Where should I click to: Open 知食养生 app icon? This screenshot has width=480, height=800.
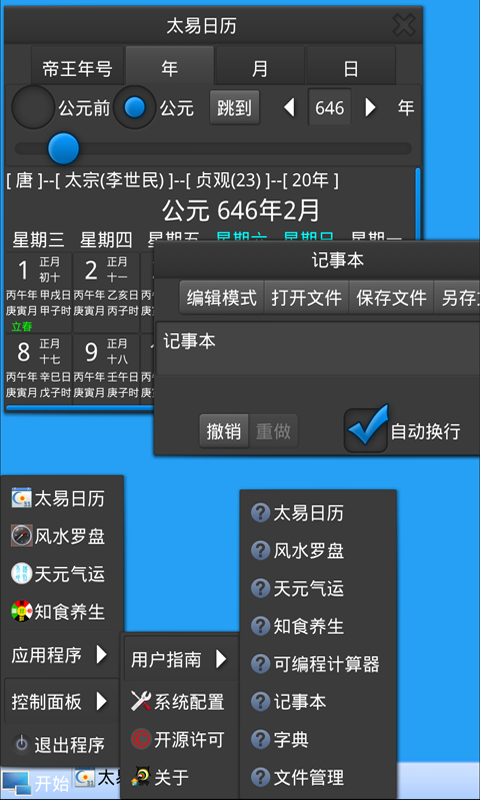pyautogui.click(x=21, y=611)
